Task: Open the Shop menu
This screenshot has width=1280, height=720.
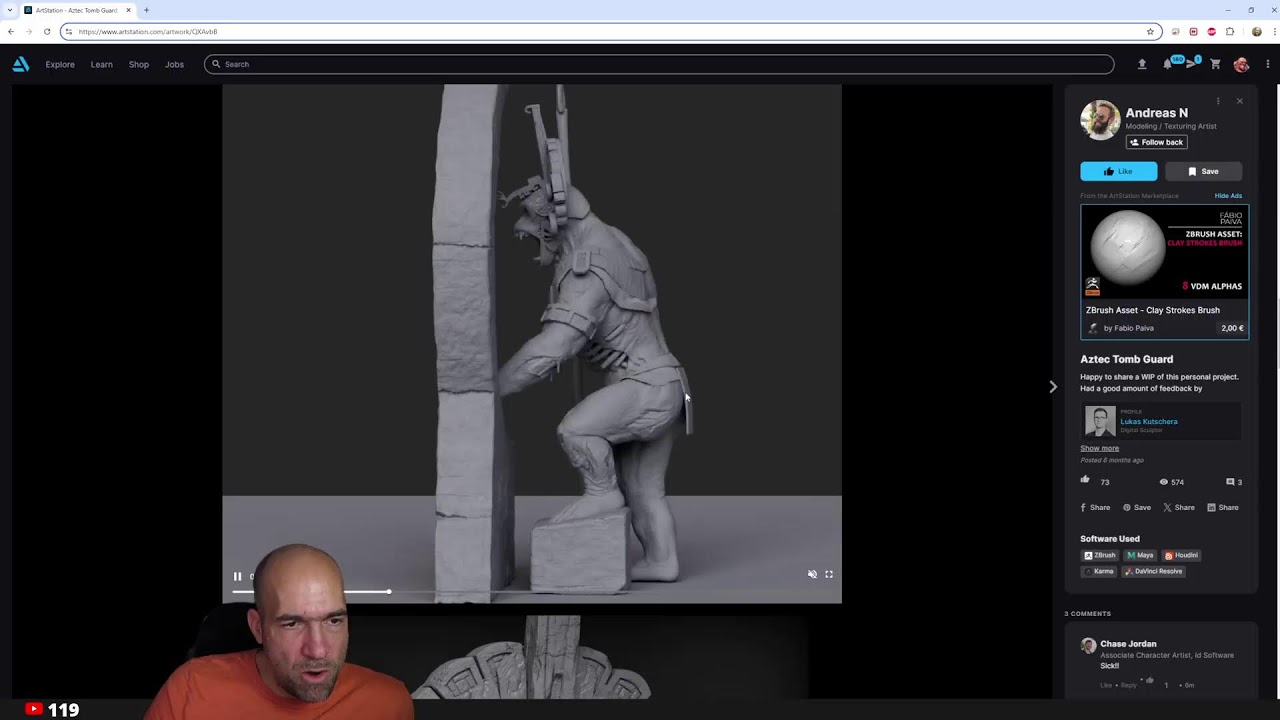Action: click(x=139, y=64)
